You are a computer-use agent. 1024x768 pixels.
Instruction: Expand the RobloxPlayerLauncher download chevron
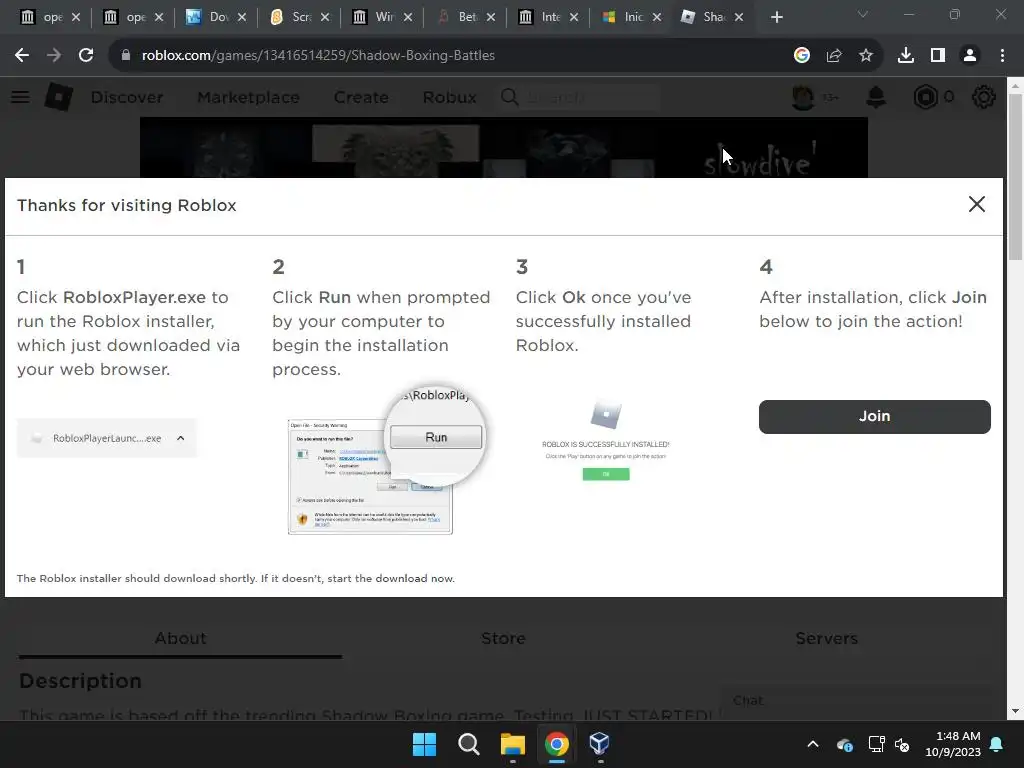point(181,438)
